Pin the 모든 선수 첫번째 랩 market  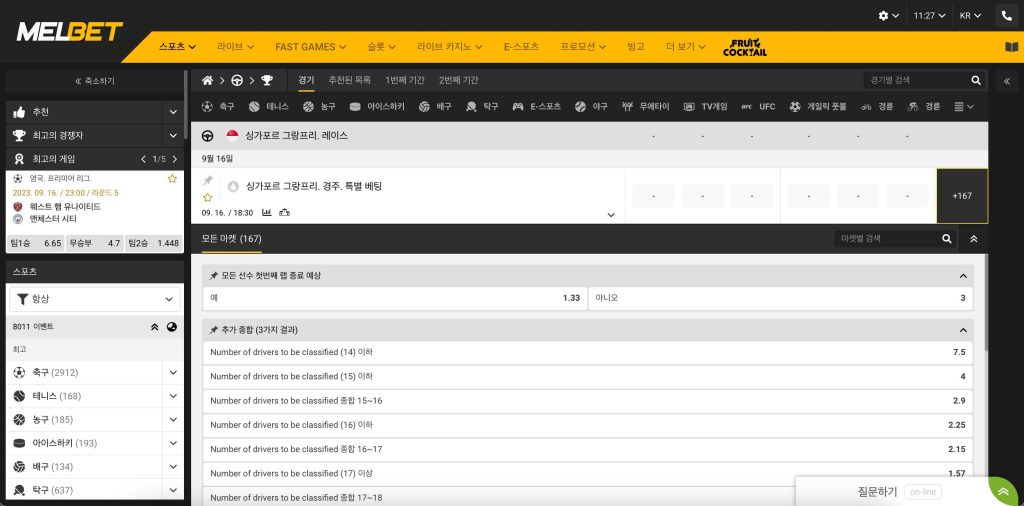coord(214,276)
